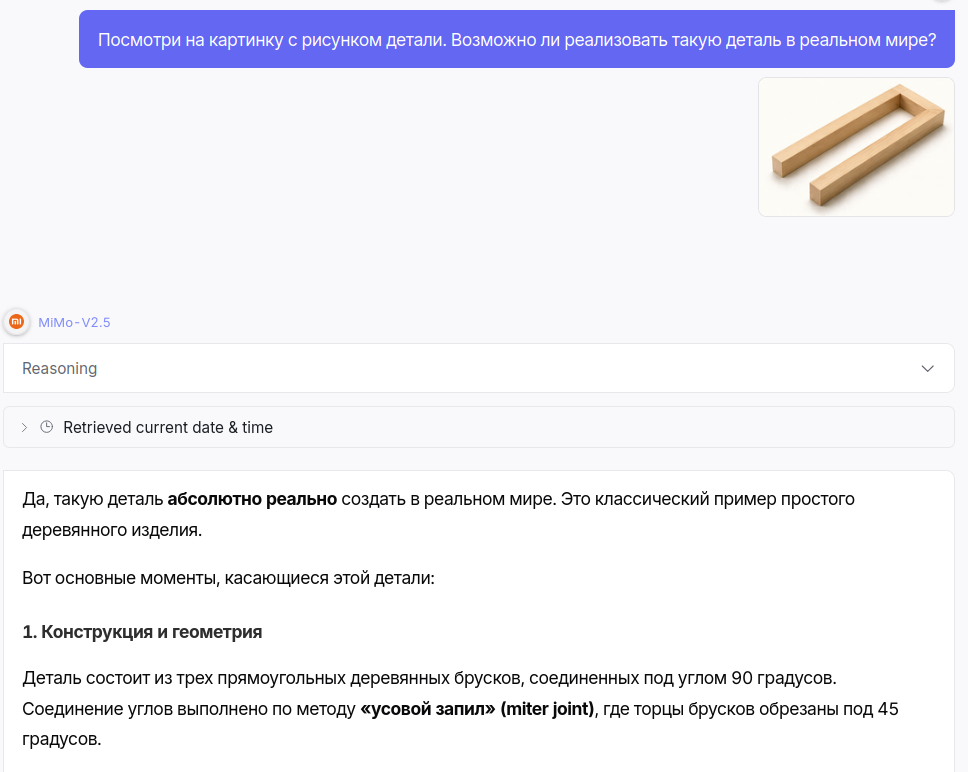
Task: Expand Retrieved current date & time arrow
Action: 24,427
